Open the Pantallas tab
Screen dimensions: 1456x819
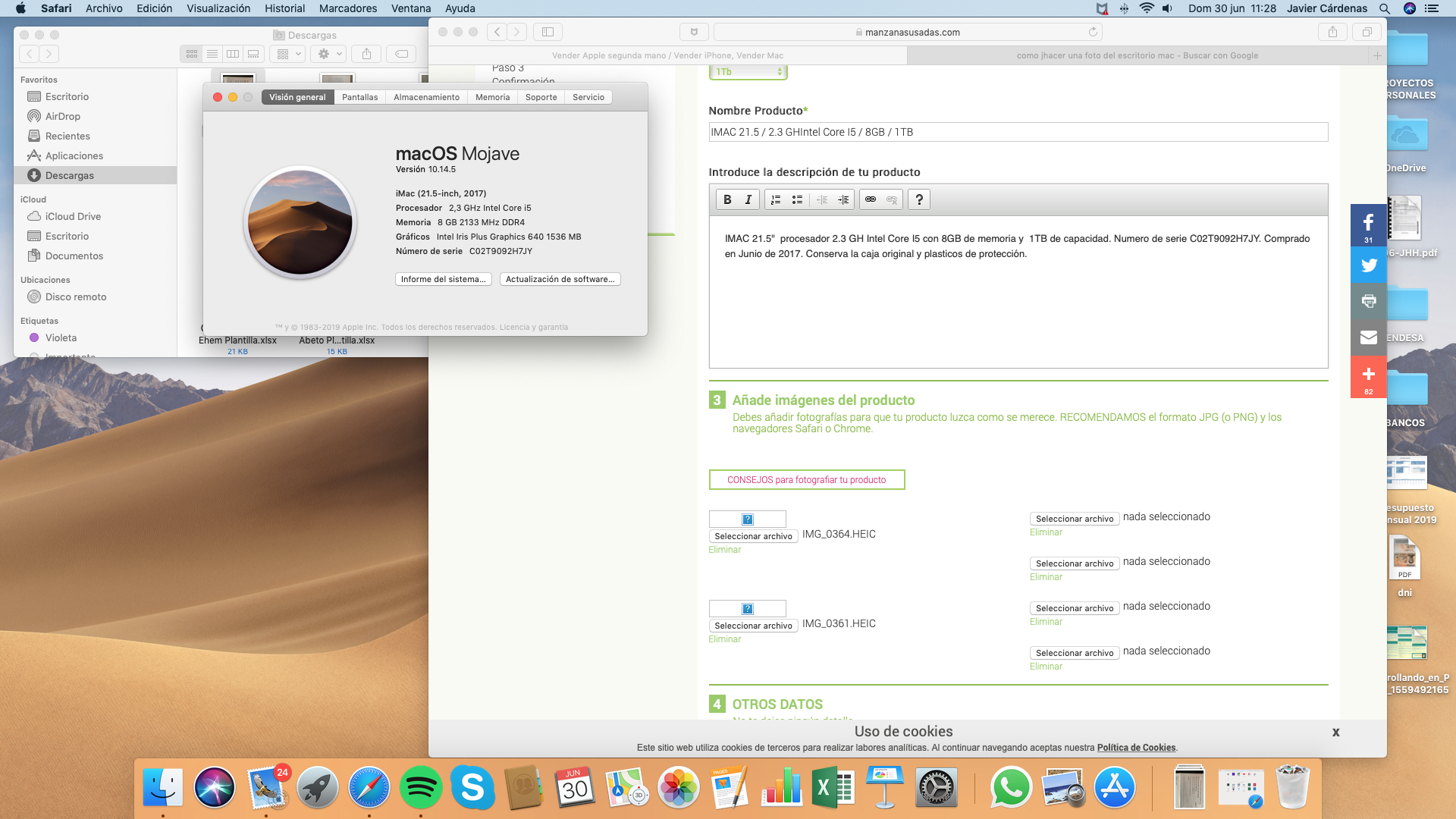coord(359,97)
